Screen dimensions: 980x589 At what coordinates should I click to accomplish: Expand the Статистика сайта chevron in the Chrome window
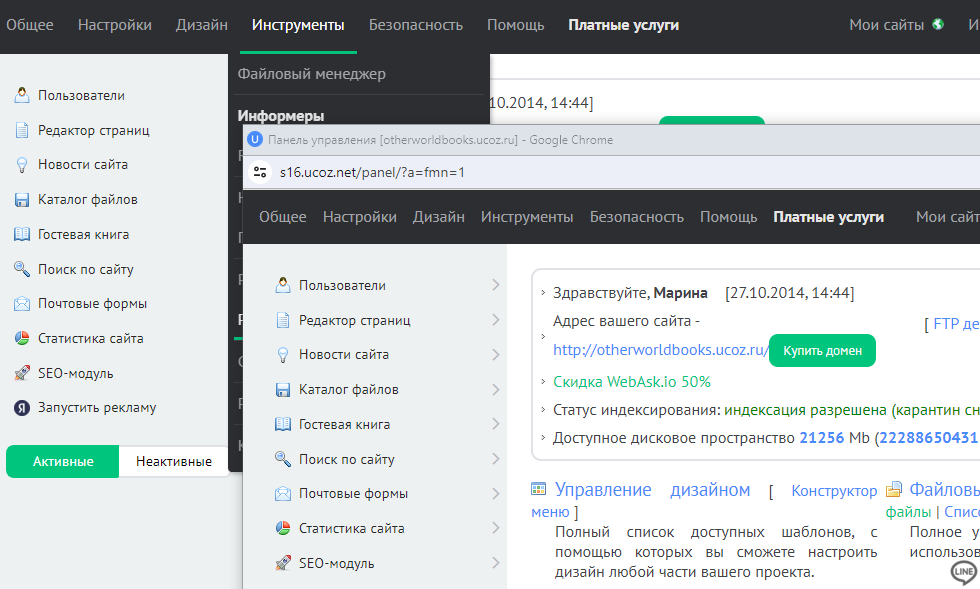tap(496, 528)
